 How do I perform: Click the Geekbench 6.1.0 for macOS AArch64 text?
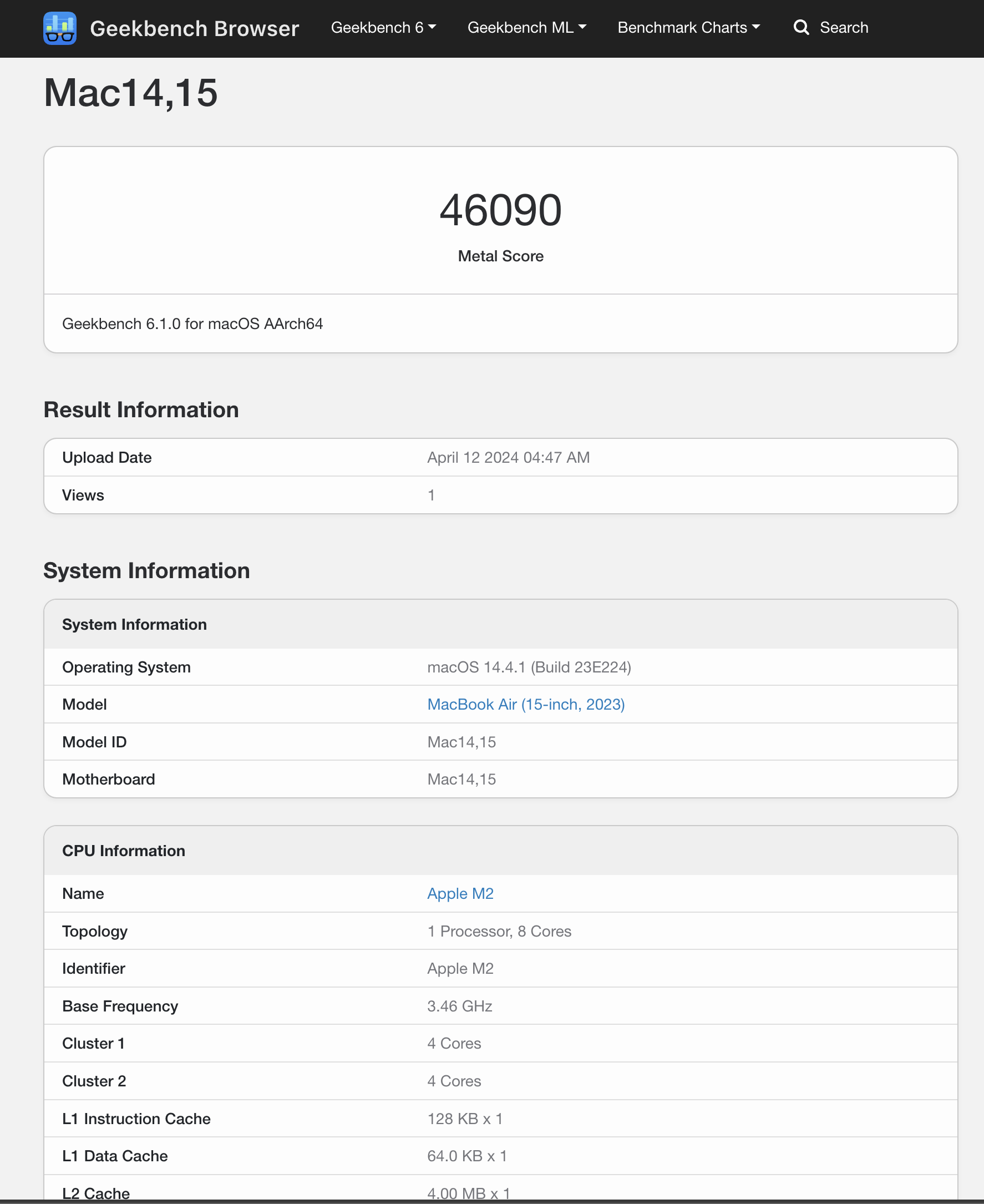coord(192,323)
